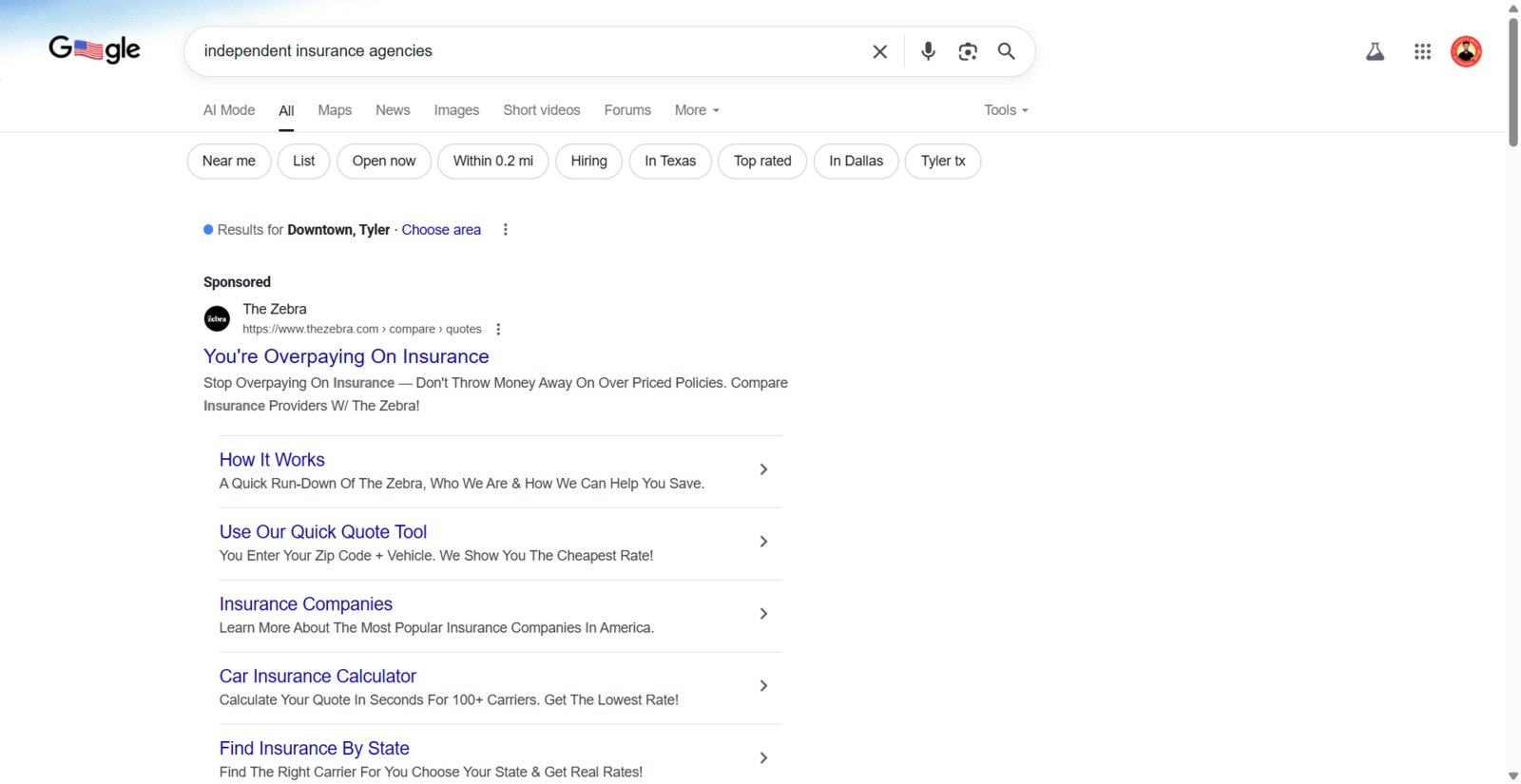Click the Downtown, Tyler location text
Viewport: 1521px width, 784px height.
[x=338, y=230]
